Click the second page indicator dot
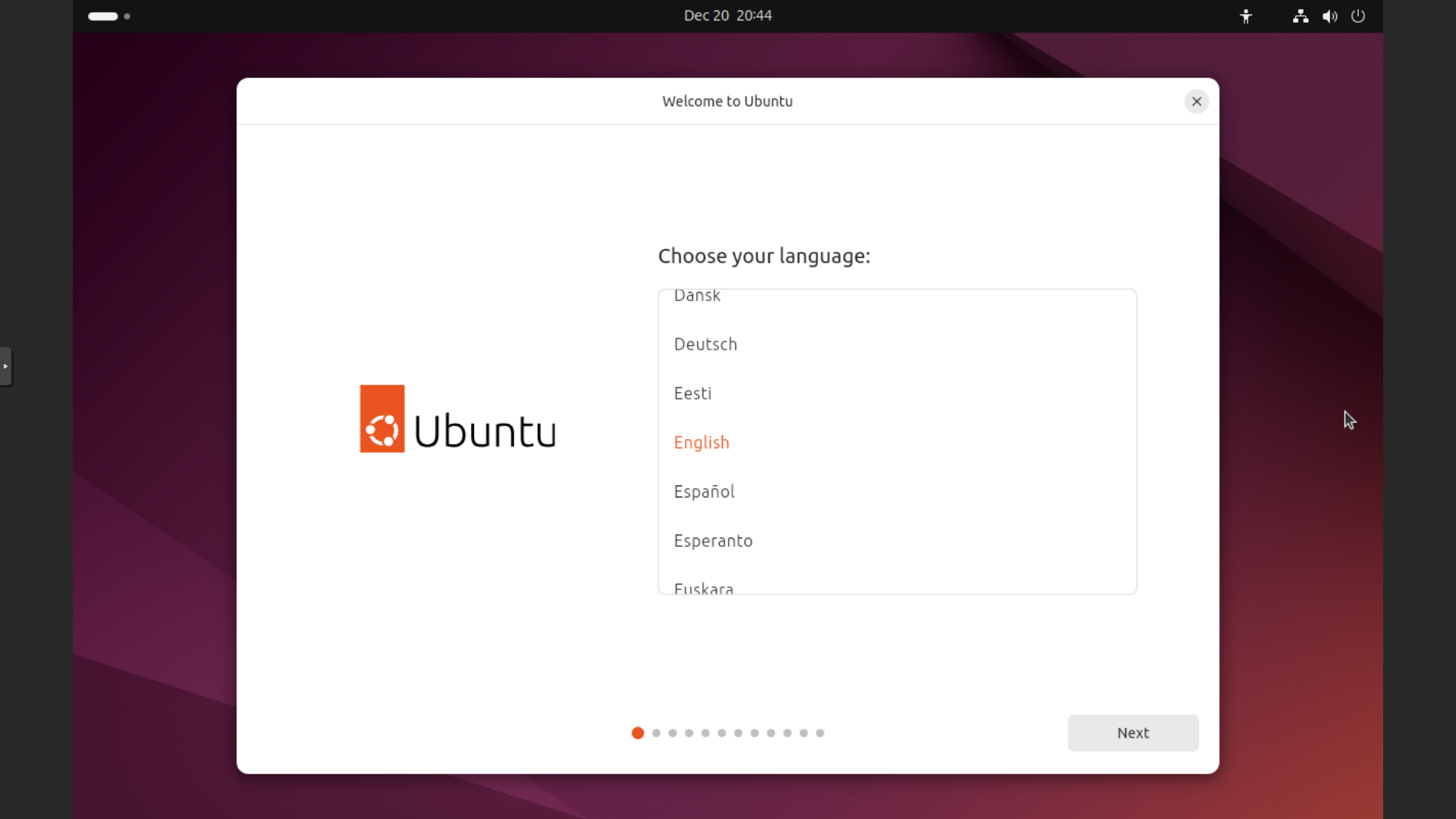This screenshot has width=1456, height=819. pos(656,733)
